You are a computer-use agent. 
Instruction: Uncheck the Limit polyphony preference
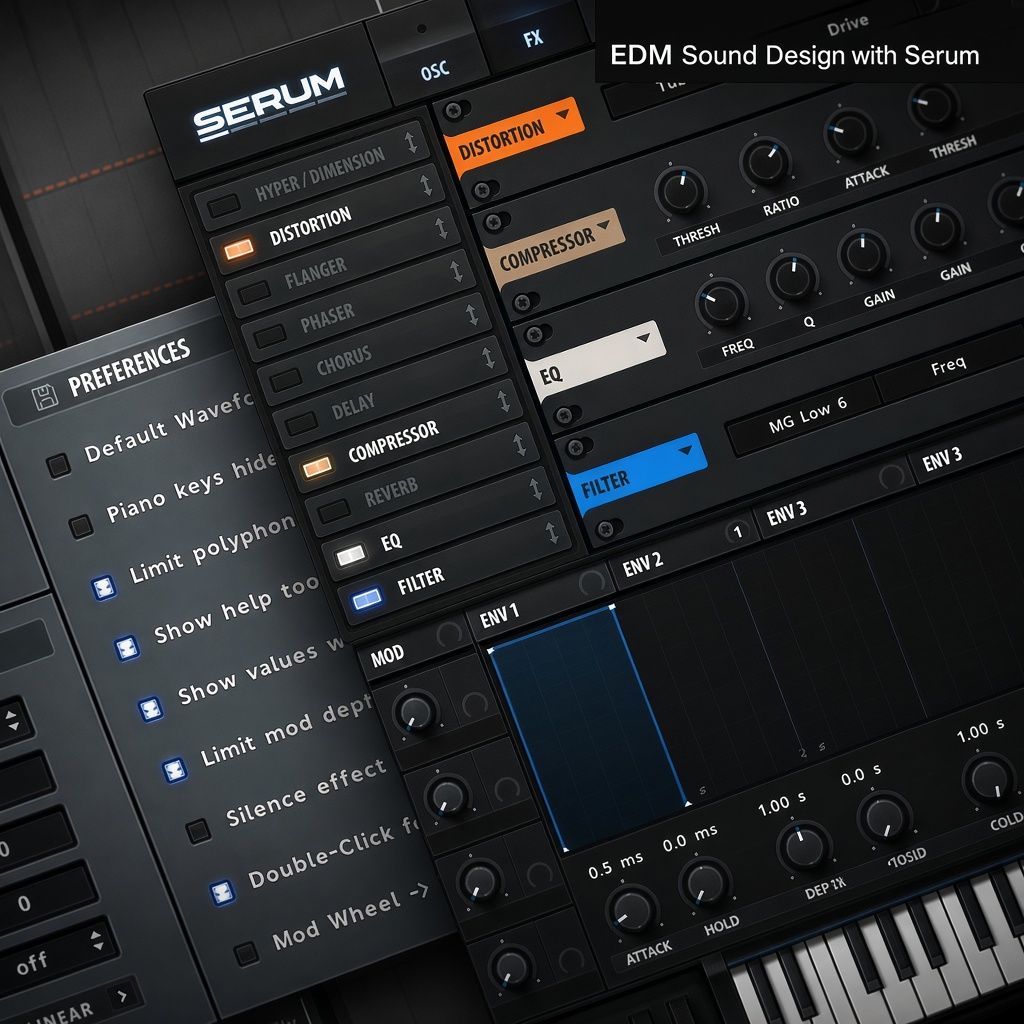104,588
